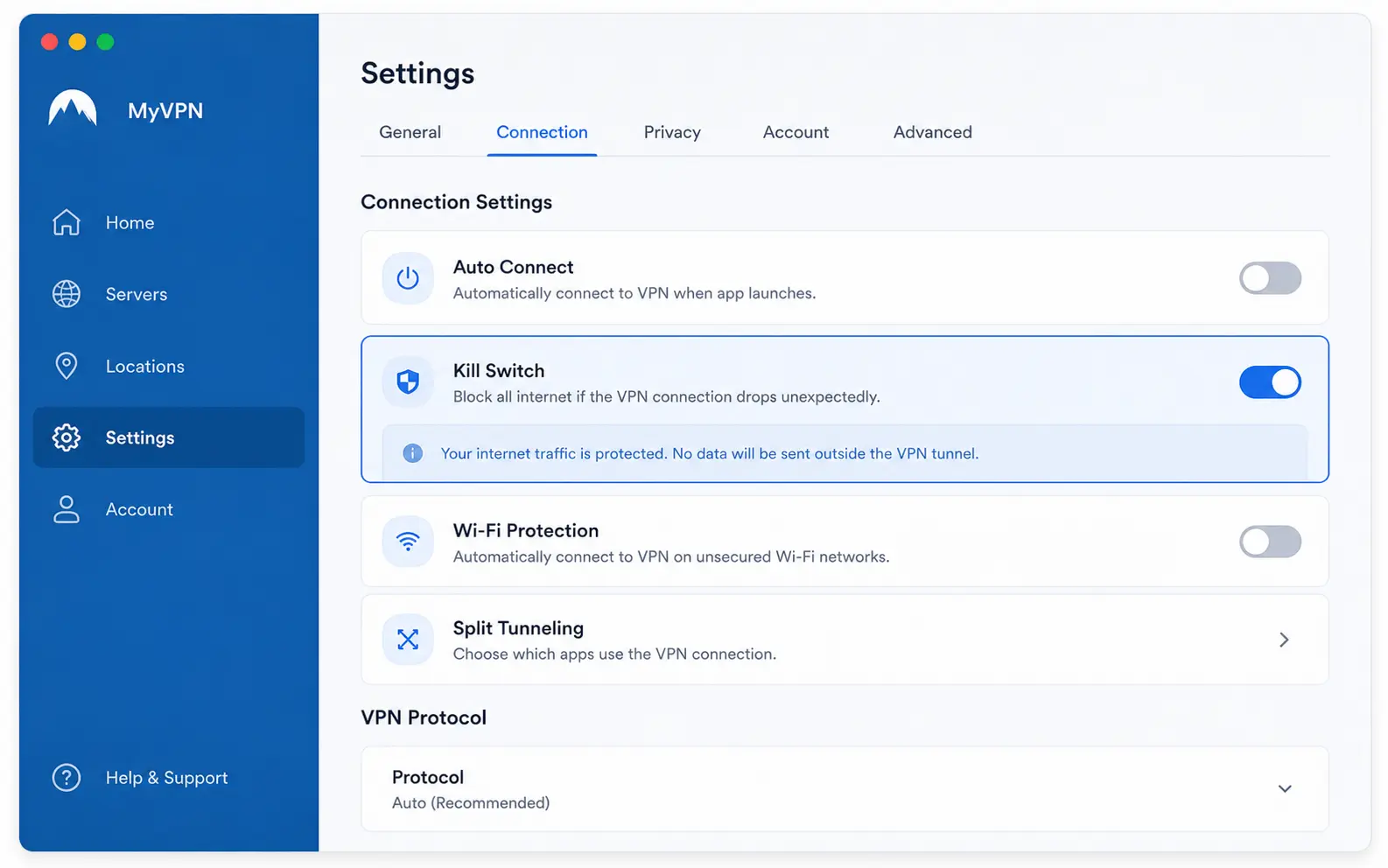The height and width of the screenshot is (868, 1388).
Task: Click the MyVPN mountain logo
Action: coord(73,108)
